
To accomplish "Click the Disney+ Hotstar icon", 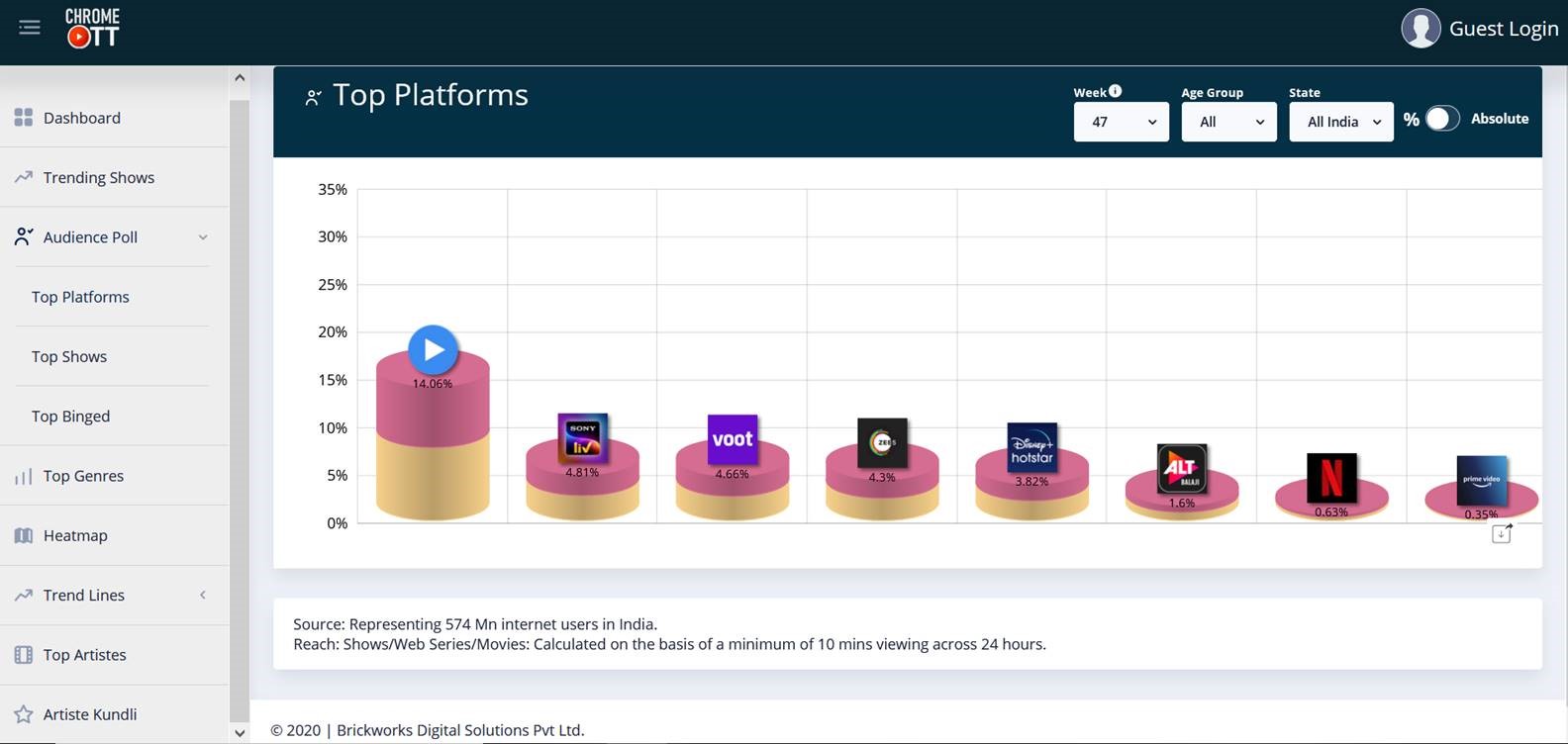I will point(1031,449).
